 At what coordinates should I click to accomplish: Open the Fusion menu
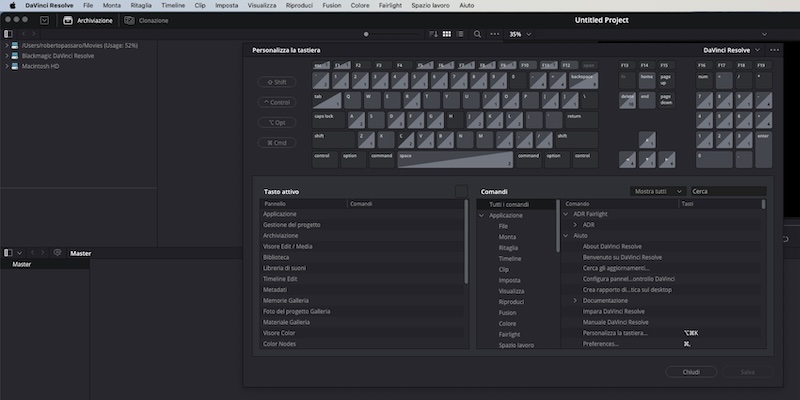click(332, 6)
